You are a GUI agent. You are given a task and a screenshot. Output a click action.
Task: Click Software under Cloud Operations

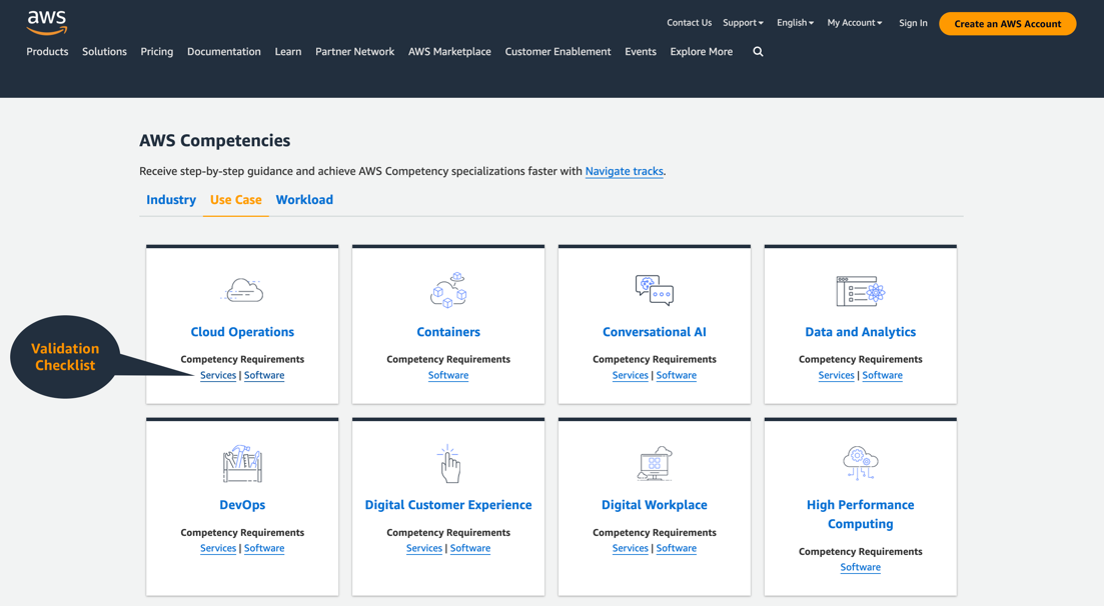(x=264, y=375)
